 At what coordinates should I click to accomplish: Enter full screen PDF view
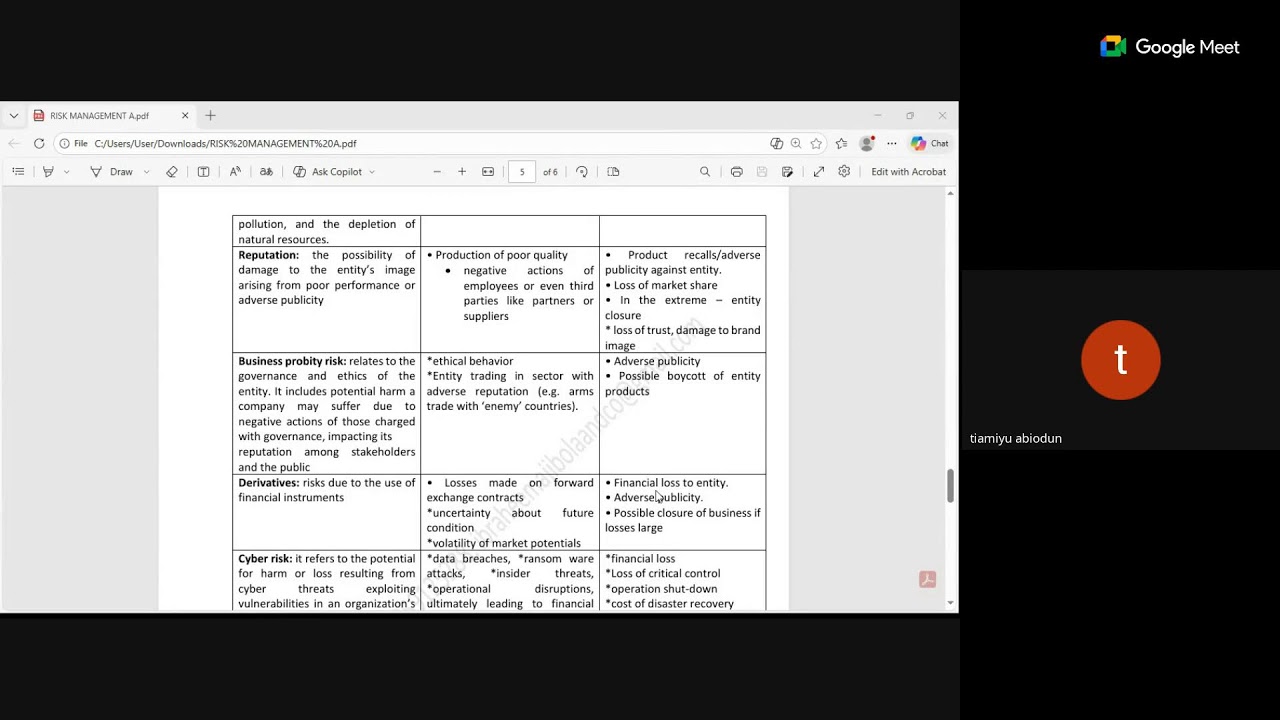point(819,172)
